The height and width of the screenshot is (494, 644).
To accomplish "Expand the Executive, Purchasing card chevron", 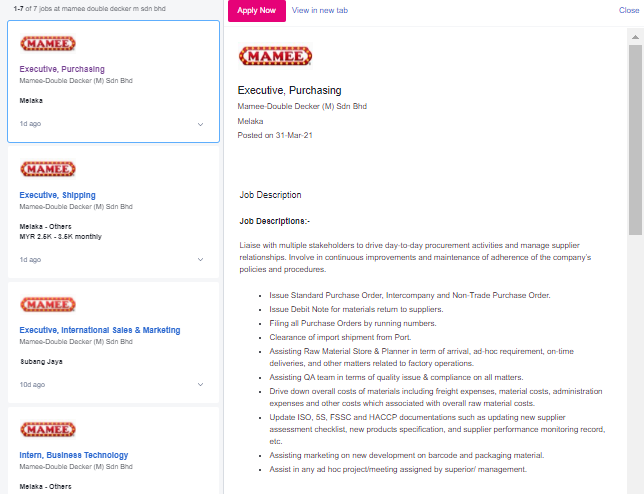I will (200, 124).
